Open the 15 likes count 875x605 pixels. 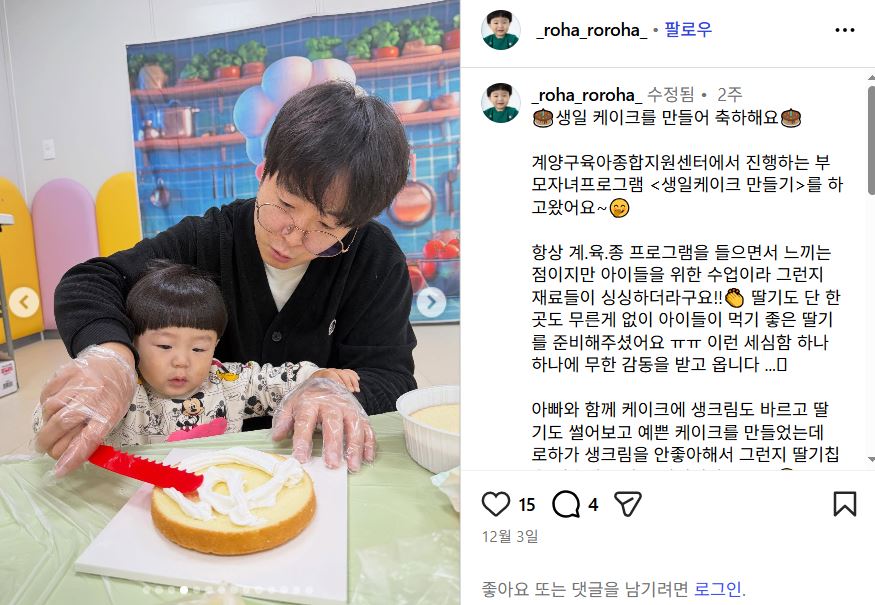pos(527,505)
